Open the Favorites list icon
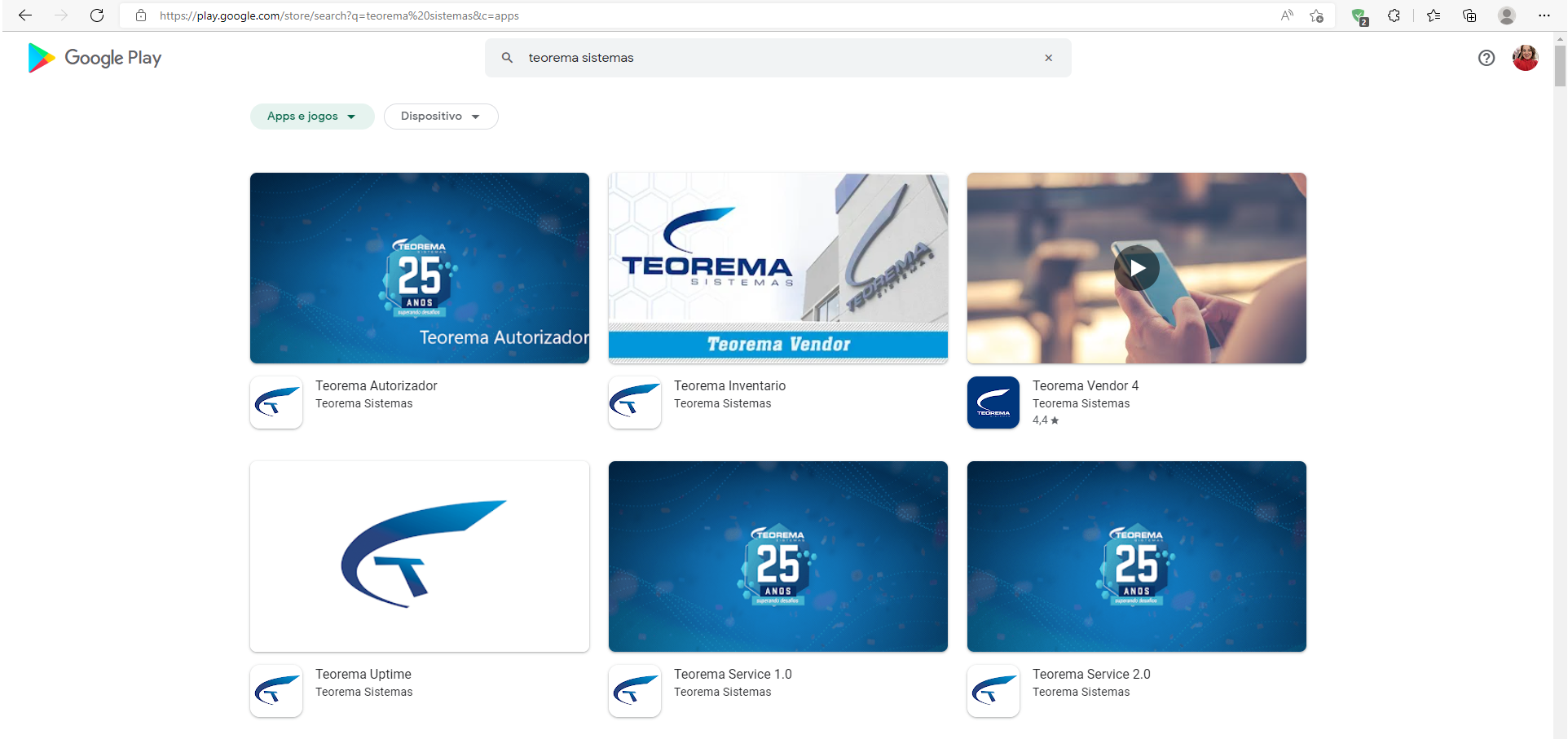This screenshot has width=1568, height=739. [x=1434, y=15]
